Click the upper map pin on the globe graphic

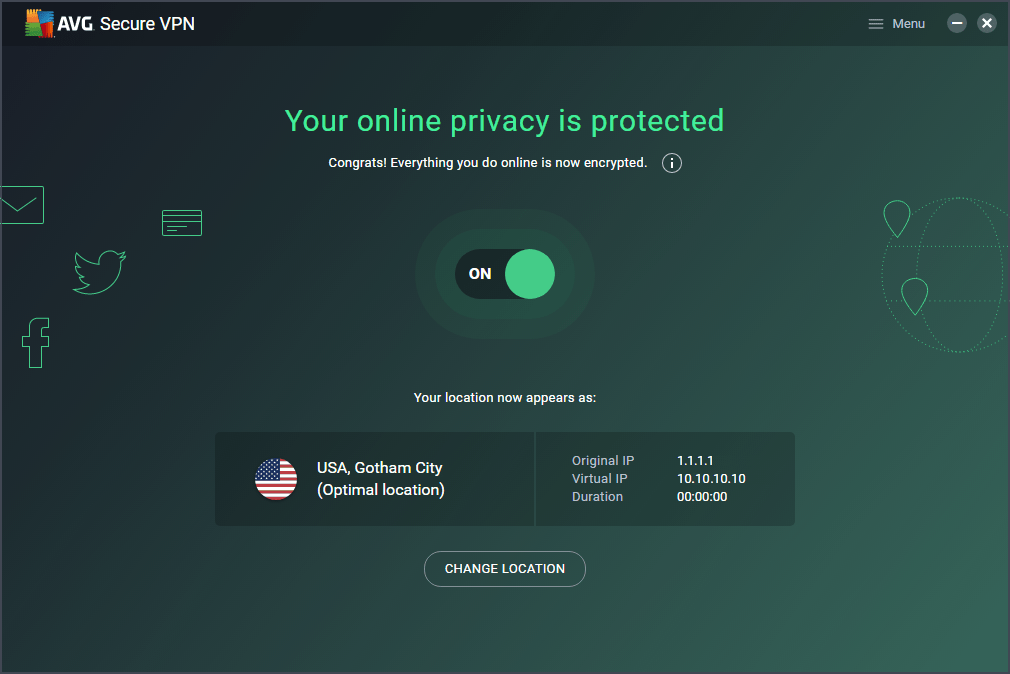[896, 218]
